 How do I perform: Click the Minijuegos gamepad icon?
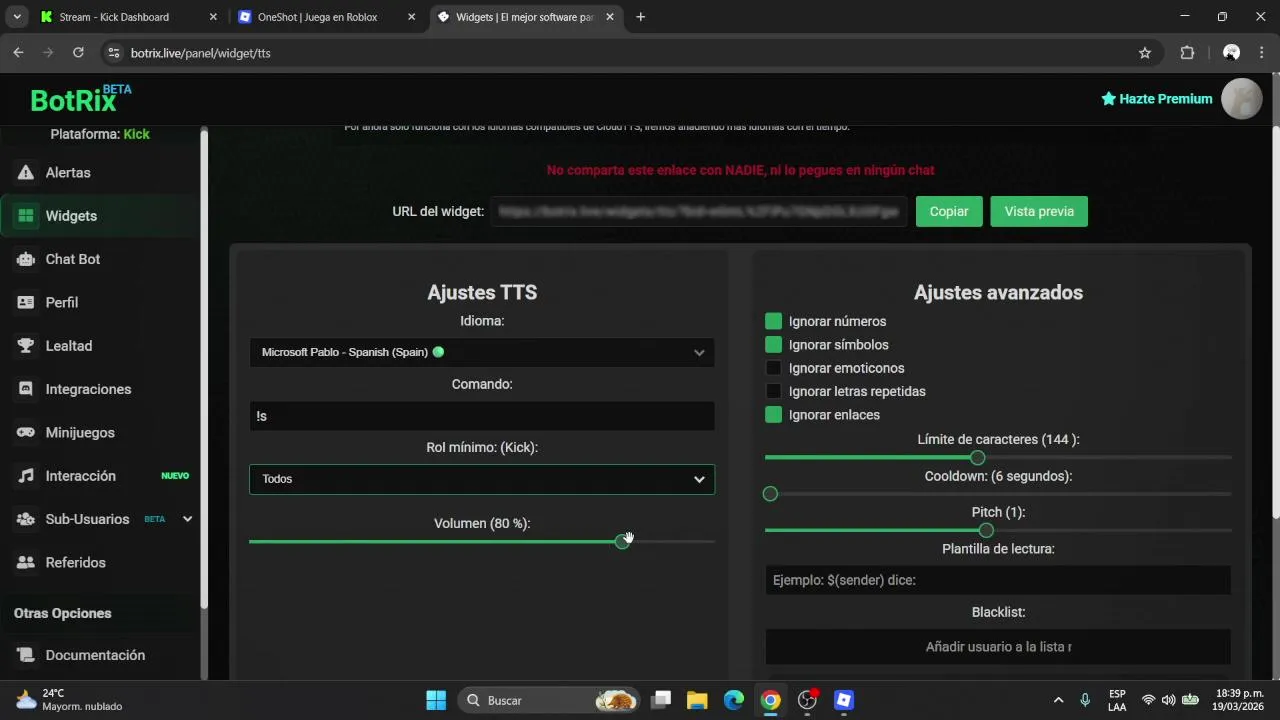click(26, 433)
